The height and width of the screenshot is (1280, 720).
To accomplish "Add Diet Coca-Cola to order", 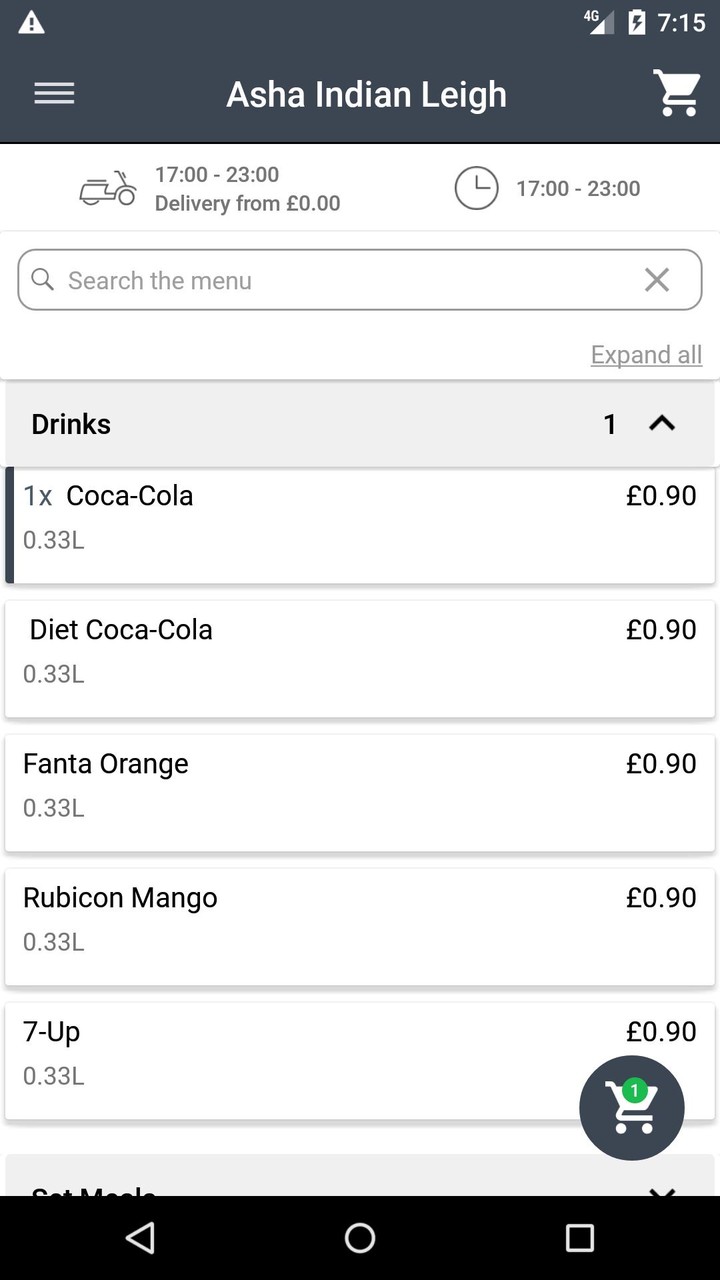I will [x=360, y=658].
